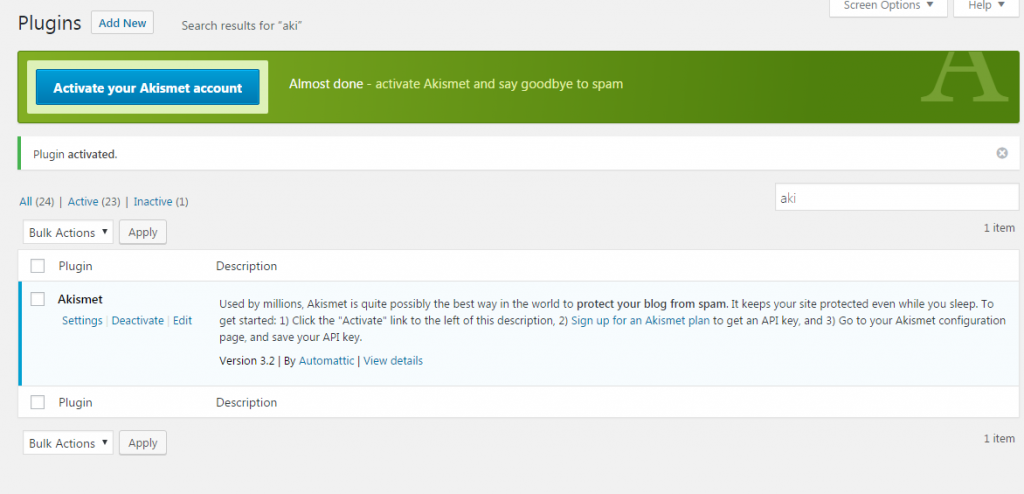Focus the plugin search field containing 'aki'
The image size is (1024, 494).
coord(895,198)
